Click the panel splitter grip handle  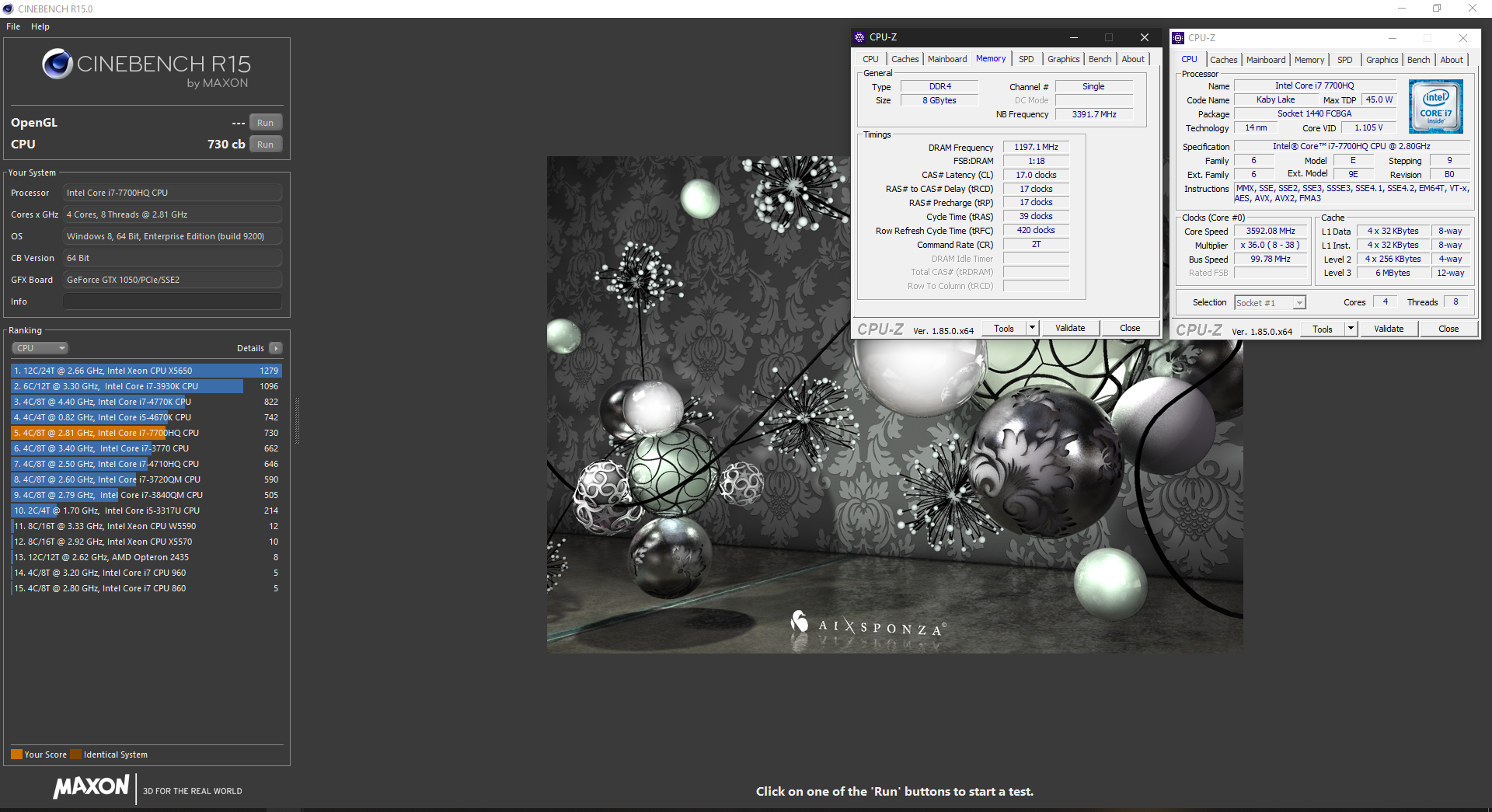click(x=297, y=420)
